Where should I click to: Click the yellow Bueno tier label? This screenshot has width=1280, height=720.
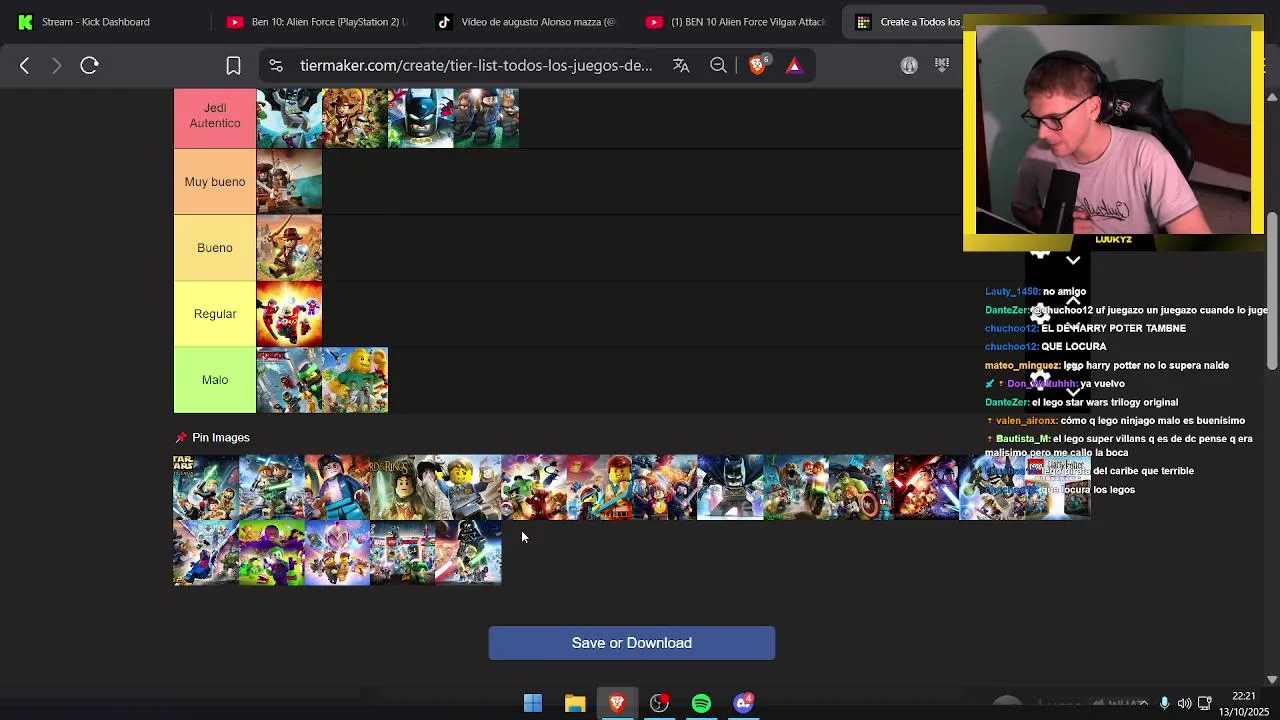tap(215, 248)
